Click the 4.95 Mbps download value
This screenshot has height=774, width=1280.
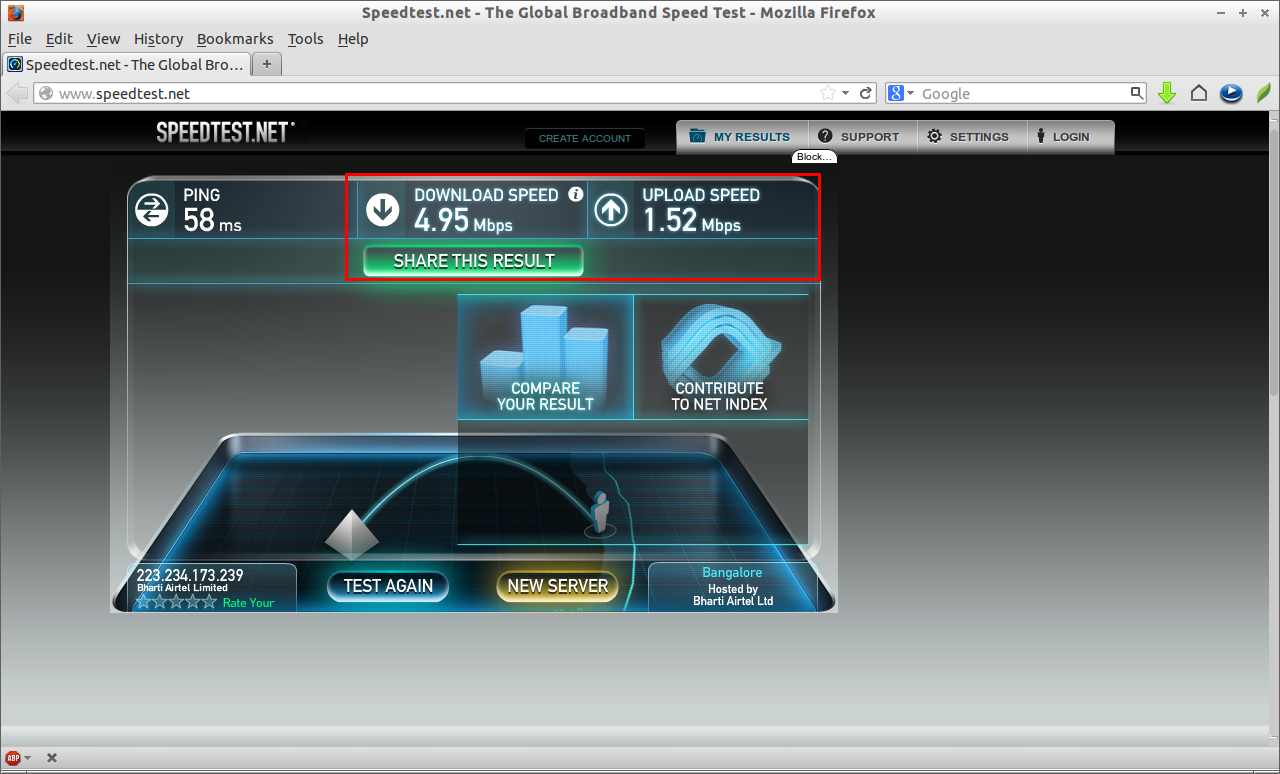pos(463,220)
